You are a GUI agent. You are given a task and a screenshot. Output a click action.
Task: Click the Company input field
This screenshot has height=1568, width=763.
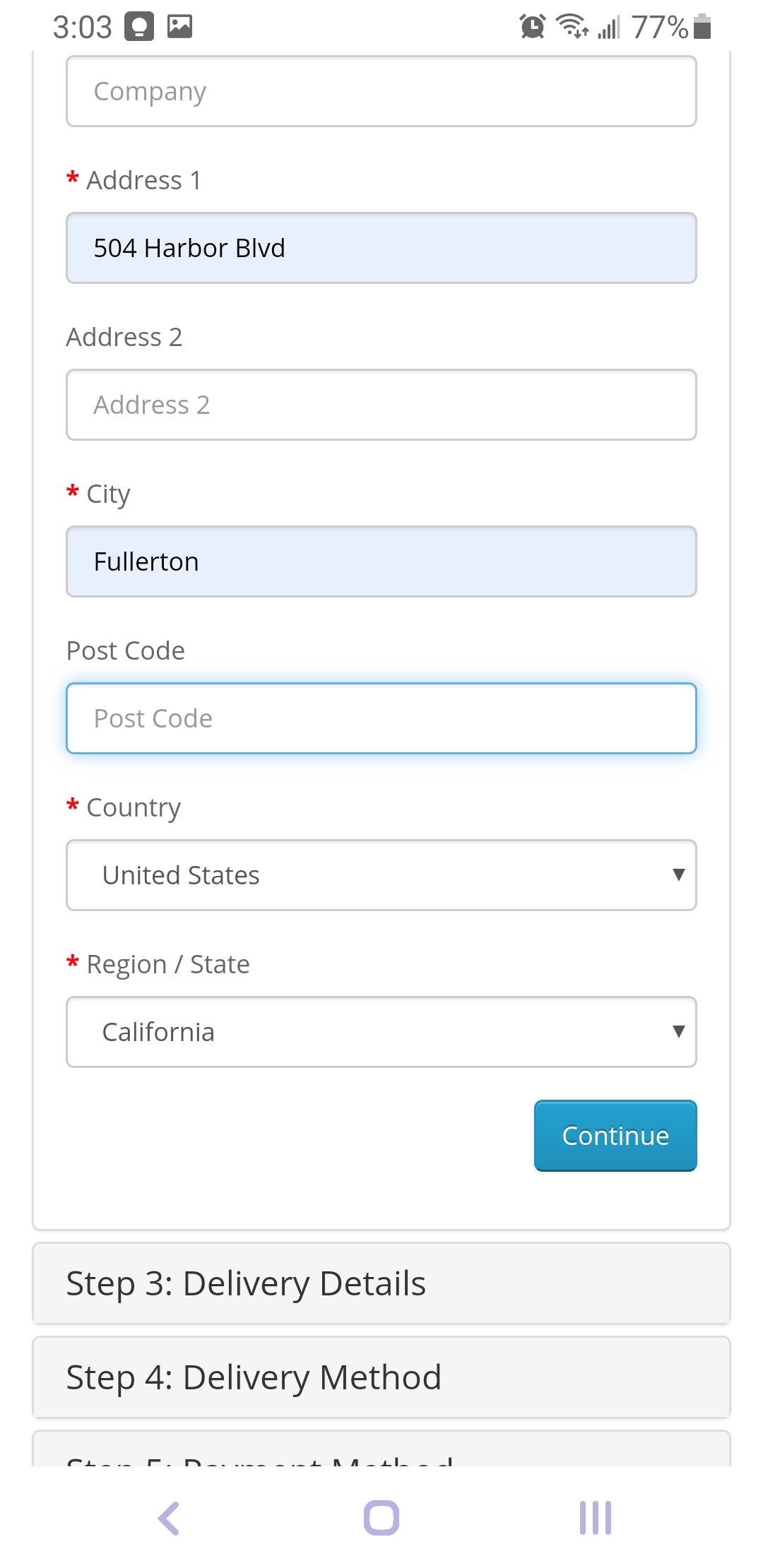(381, 91)
